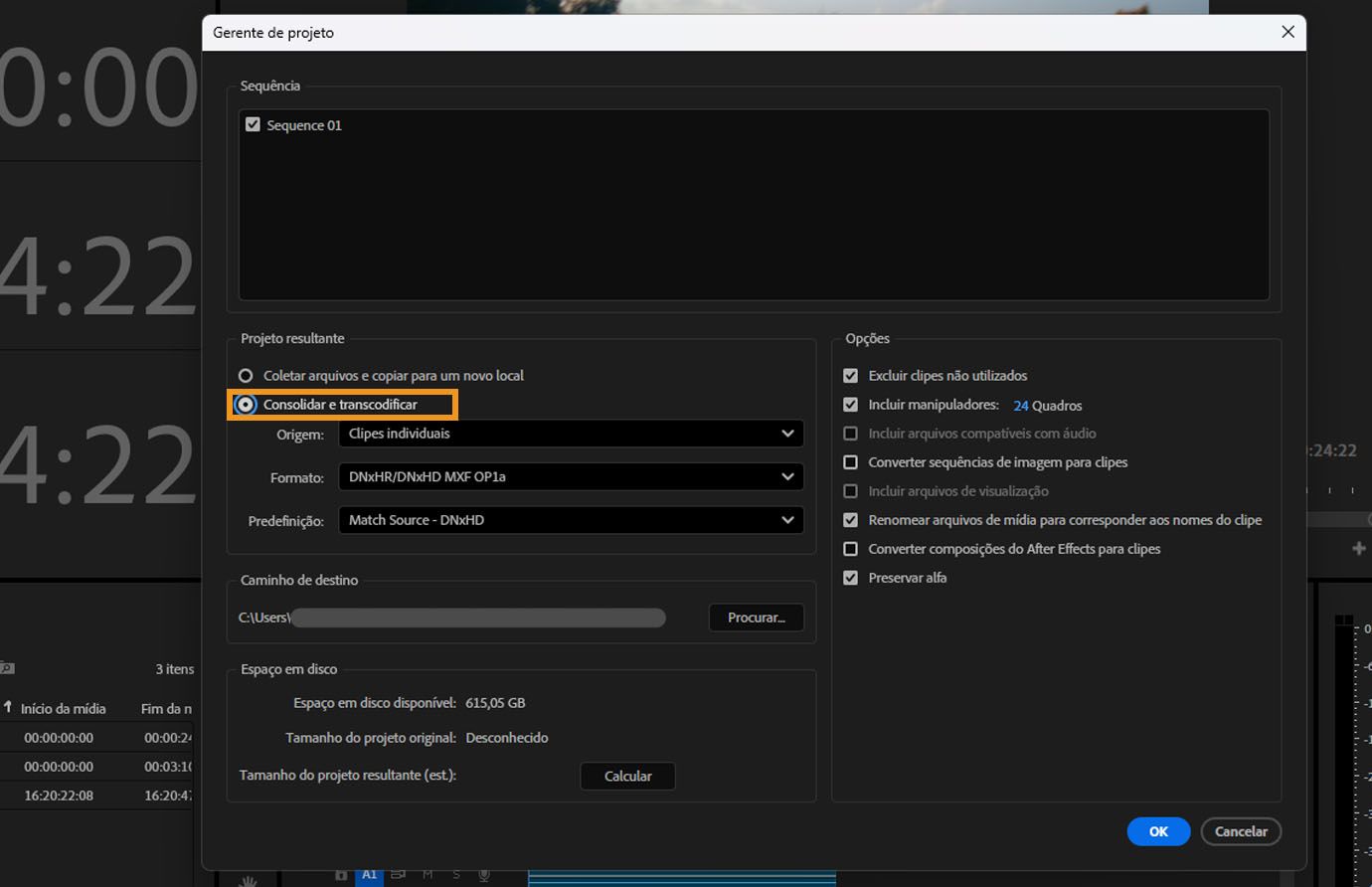Click the Início da mídia column header
The width and height of the screenshot is (1372, 887).
point(63,709)
